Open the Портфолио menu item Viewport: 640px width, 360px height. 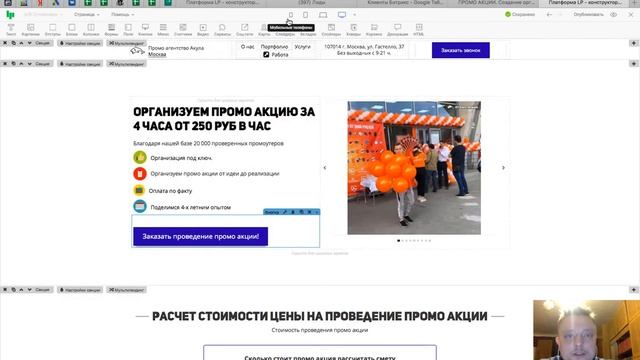click(274, 47)
